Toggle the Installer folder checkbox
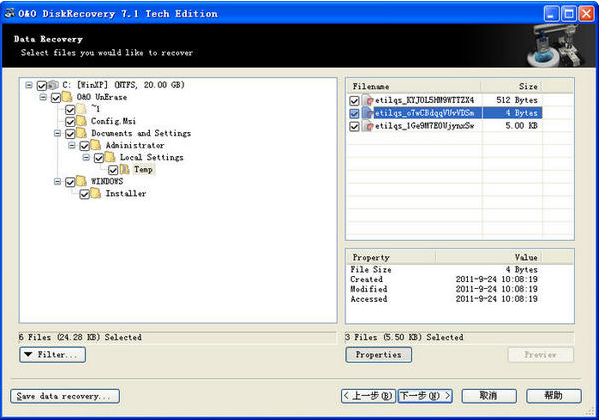The image size is (601, 420). click(85, 194)
